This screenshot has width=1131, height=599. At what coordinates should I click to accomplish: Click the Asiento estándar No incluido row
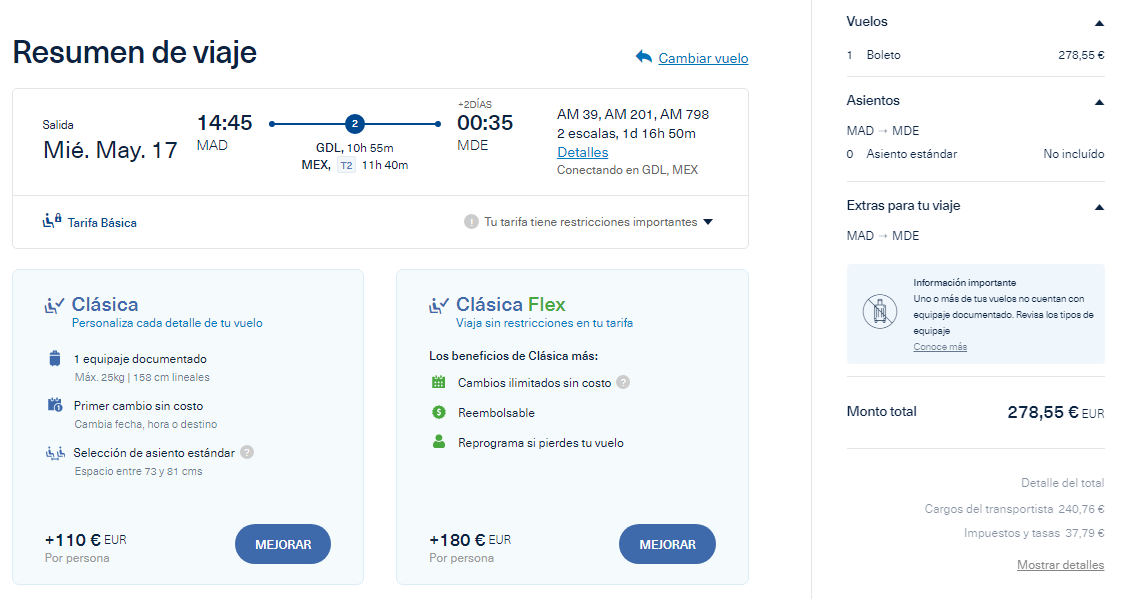click(x=975, y=154)
